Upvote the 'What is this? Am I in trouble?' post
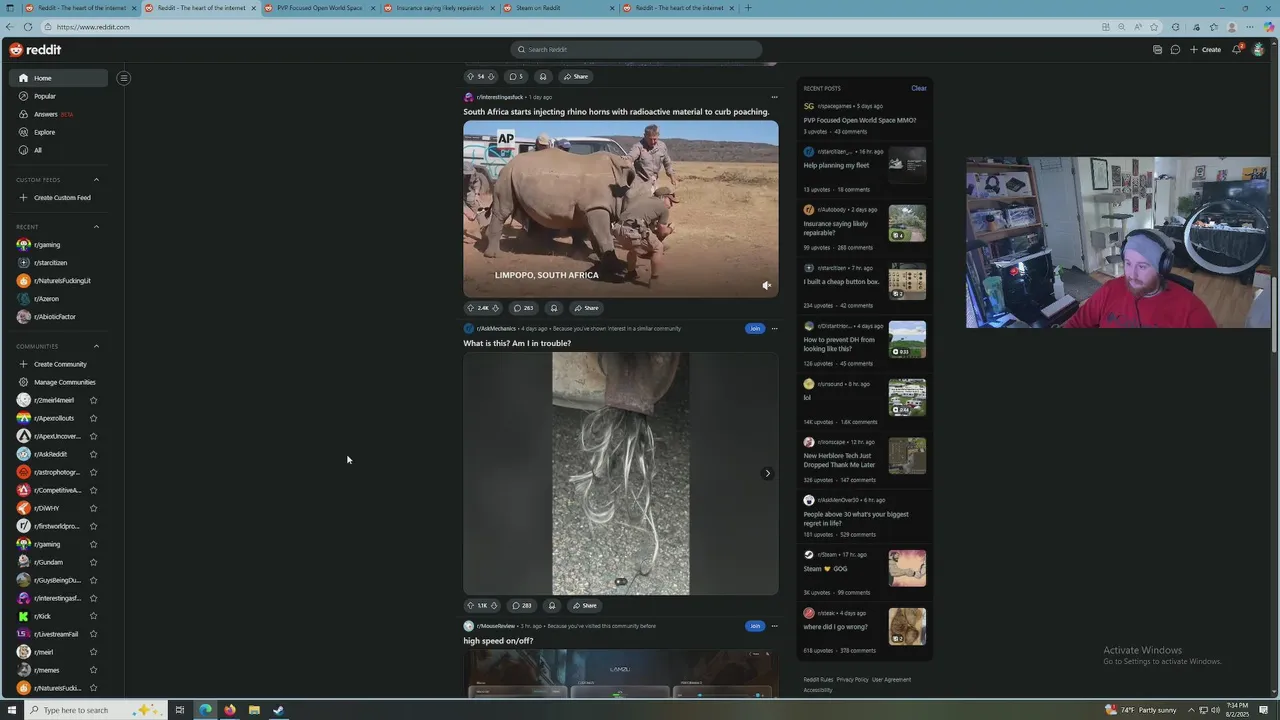 (470, 605)
